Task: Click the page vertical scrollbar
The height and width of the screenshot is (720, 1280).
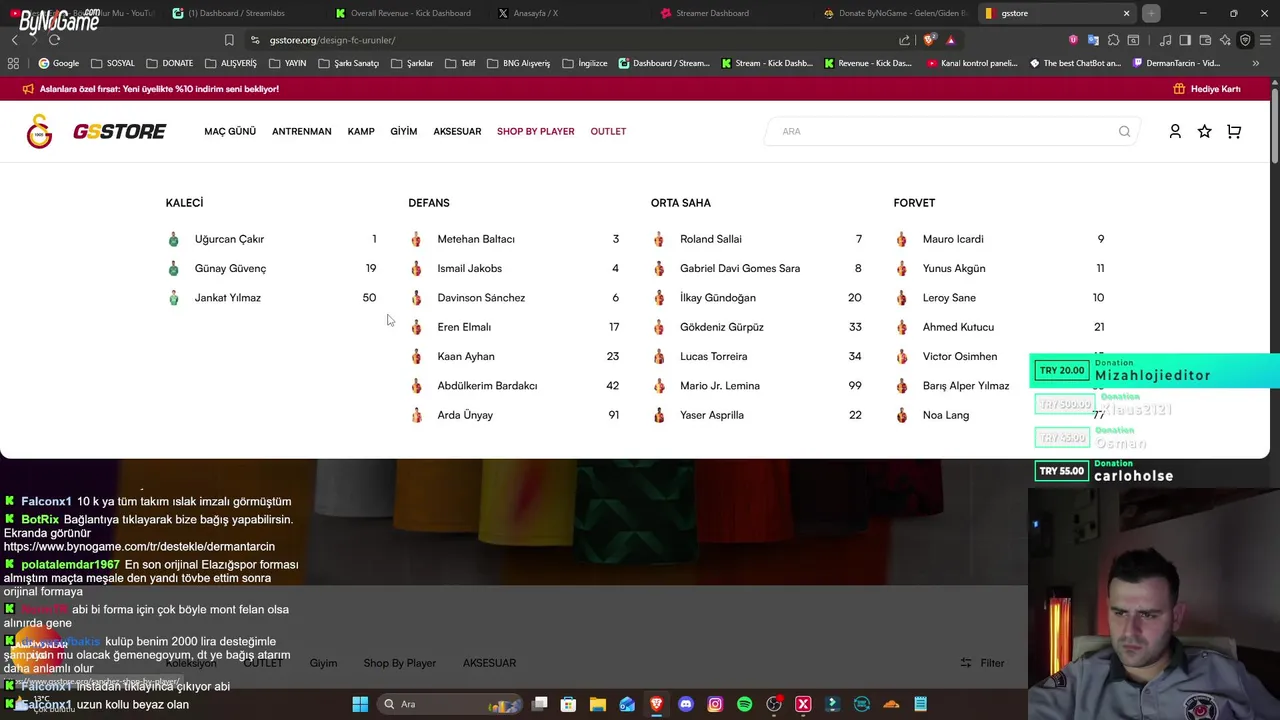Action: click(1275, 125)
